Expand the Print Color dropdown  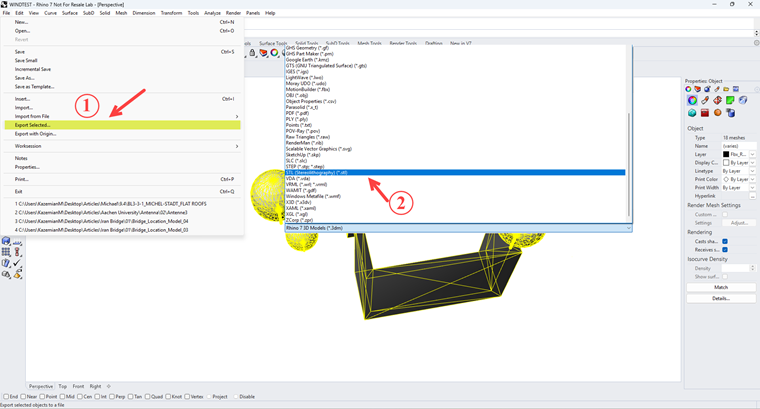point(752,179)
